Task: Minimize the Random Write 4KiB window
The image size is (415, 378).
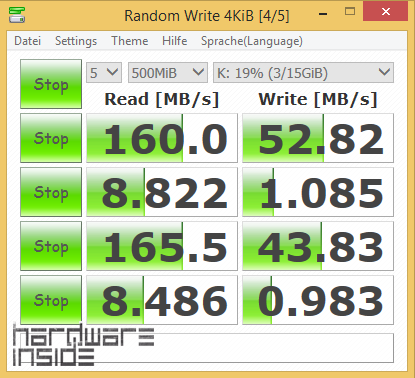Action: pyautogui.click(x=323, y=13)
